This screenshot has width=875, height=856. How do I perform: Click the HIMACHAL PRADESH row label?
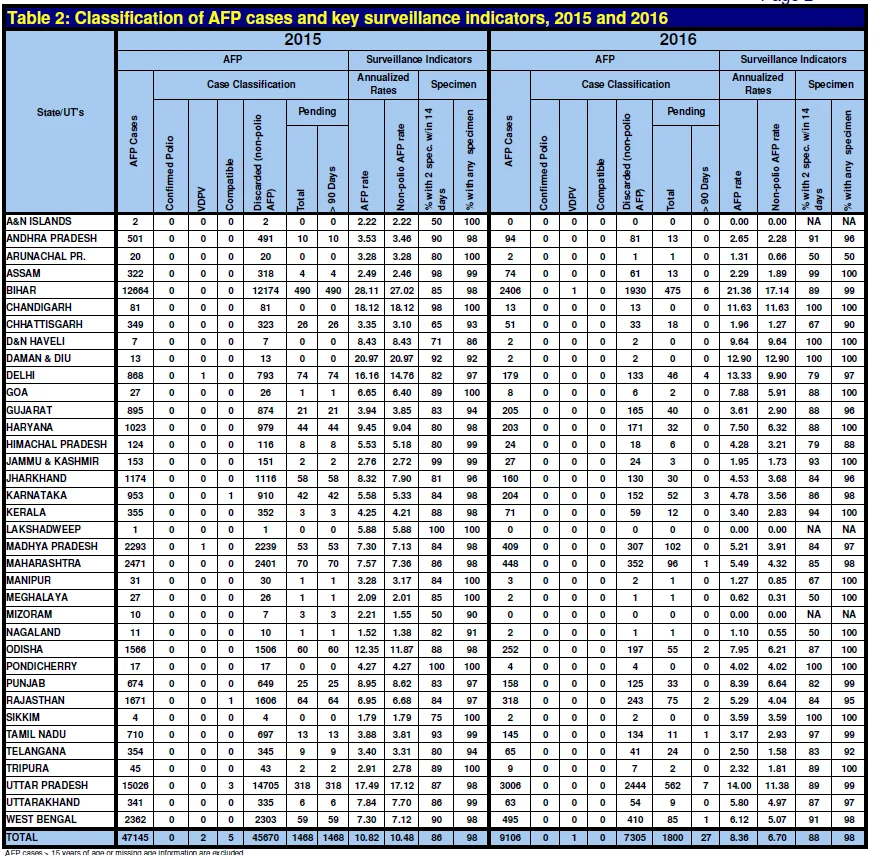point(56,445)
